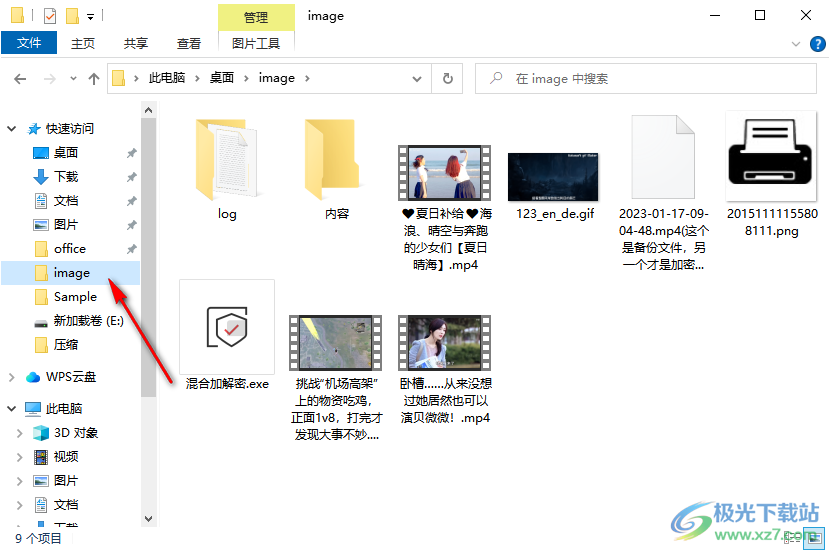Open 3D 对象 under 此电脑
The height and width of the screenshot is (551, 830).
tap(76, 433)
